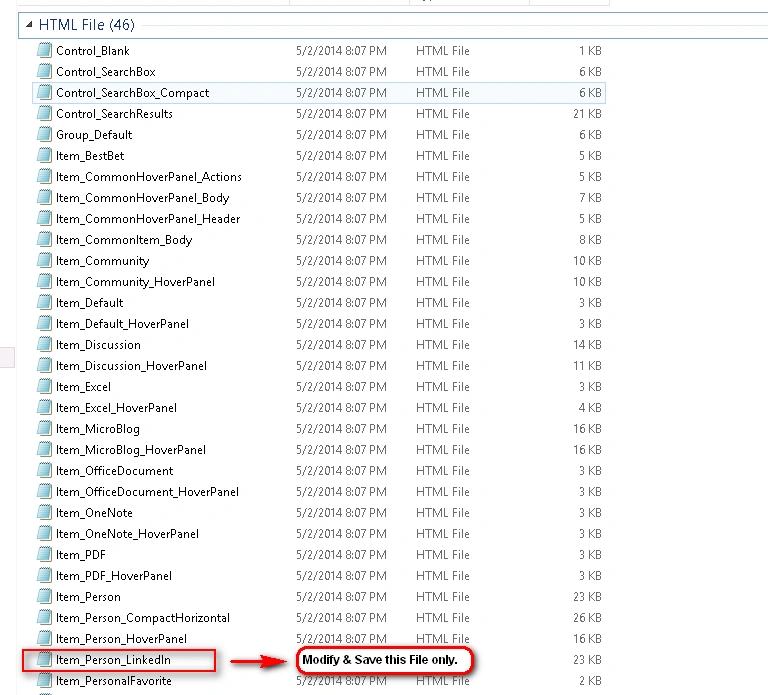Select the Item_PersonalFavorite file name
Image resolution: width=768 pixels, height=695 pixels.
(114, 681)
